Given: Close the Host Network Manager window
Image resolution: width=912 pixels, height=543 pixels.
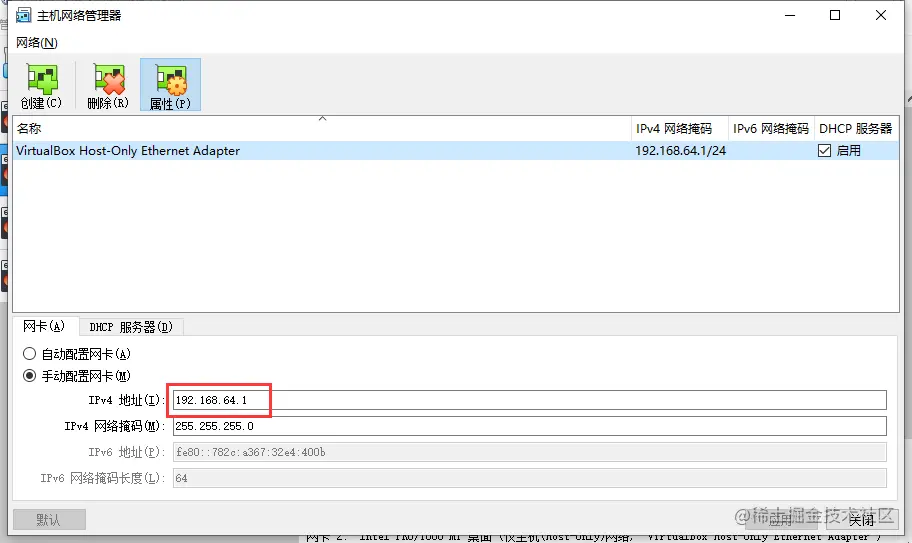Looking at the screenshot, I should tap(881, 15).
